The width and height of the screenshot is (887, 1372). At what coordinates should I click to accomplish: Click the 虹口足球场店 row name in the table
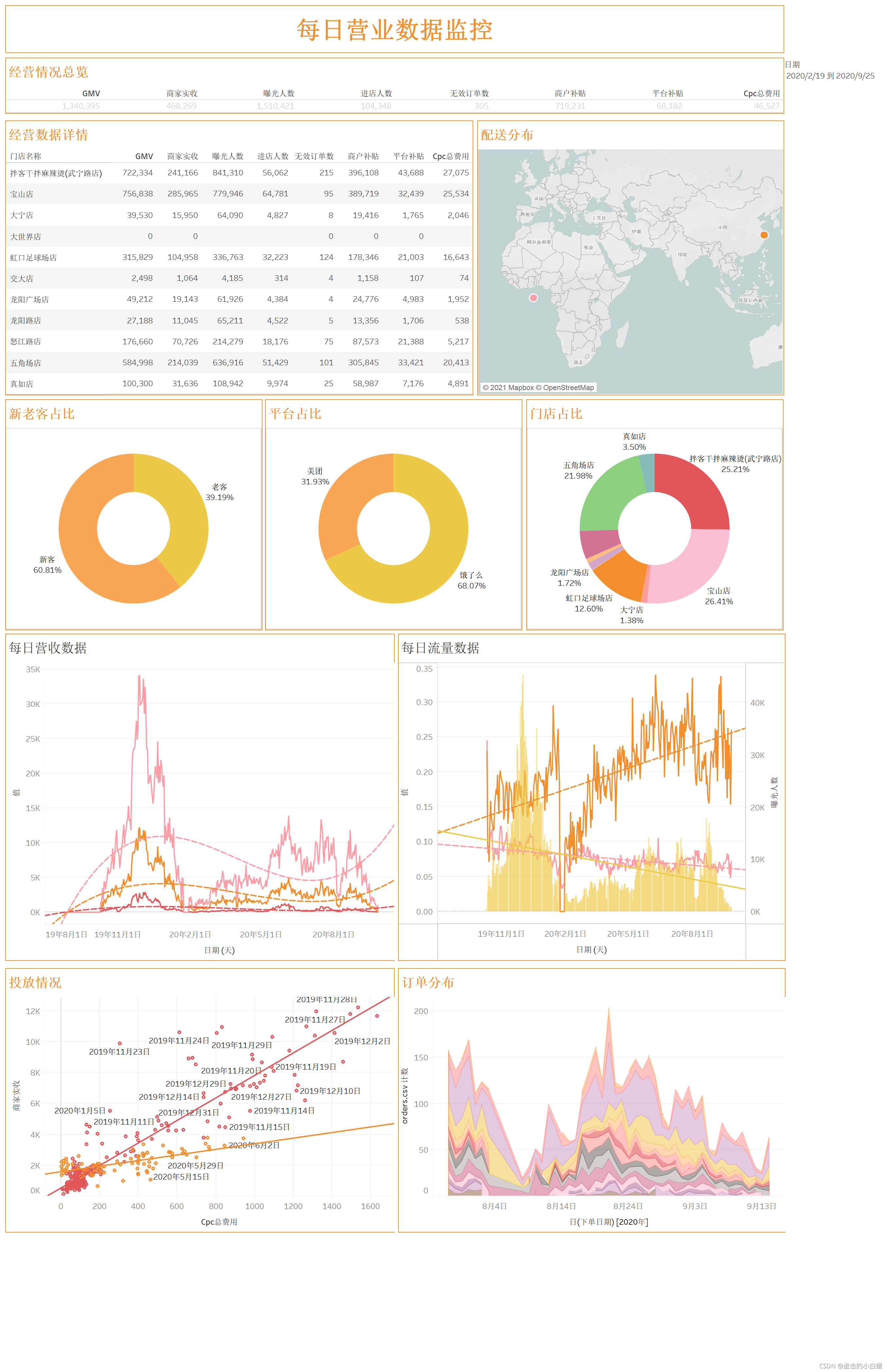click(x=33, y=258)
